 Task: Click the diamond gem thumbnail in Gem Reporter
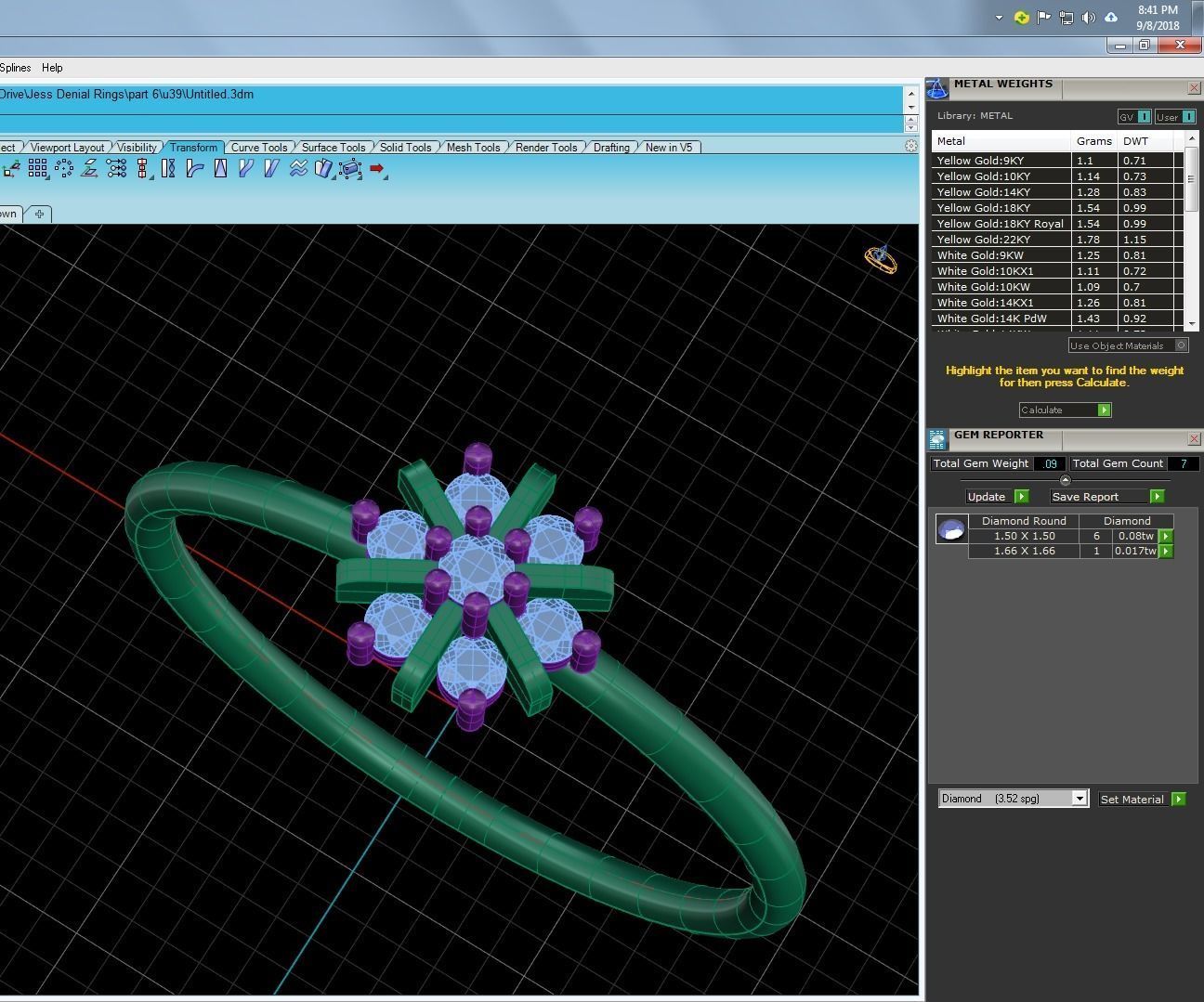pos(951,529)
